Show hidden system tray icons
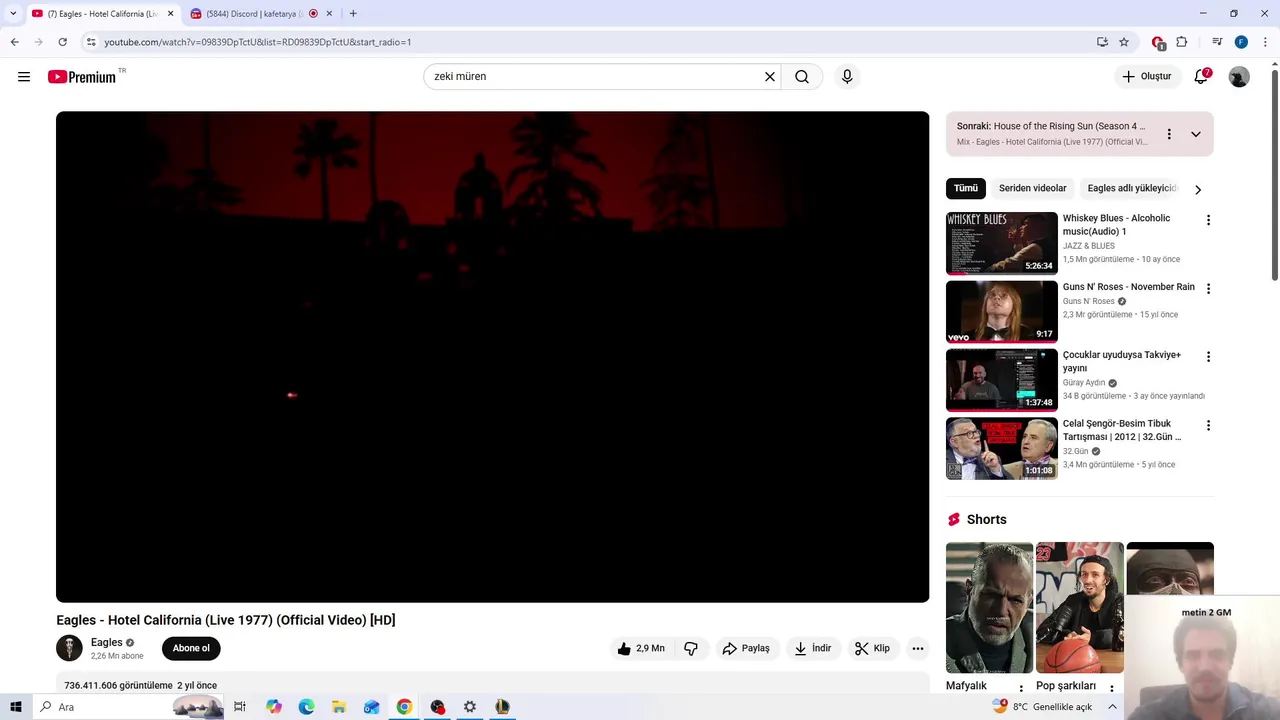 pyautogui.click(x=1112, y=707)
